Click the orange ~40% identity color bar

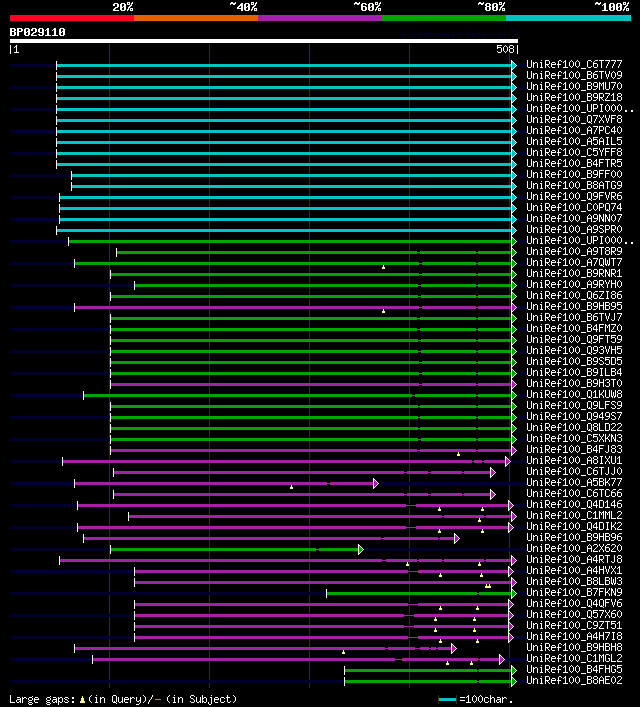tap(196, 18)
